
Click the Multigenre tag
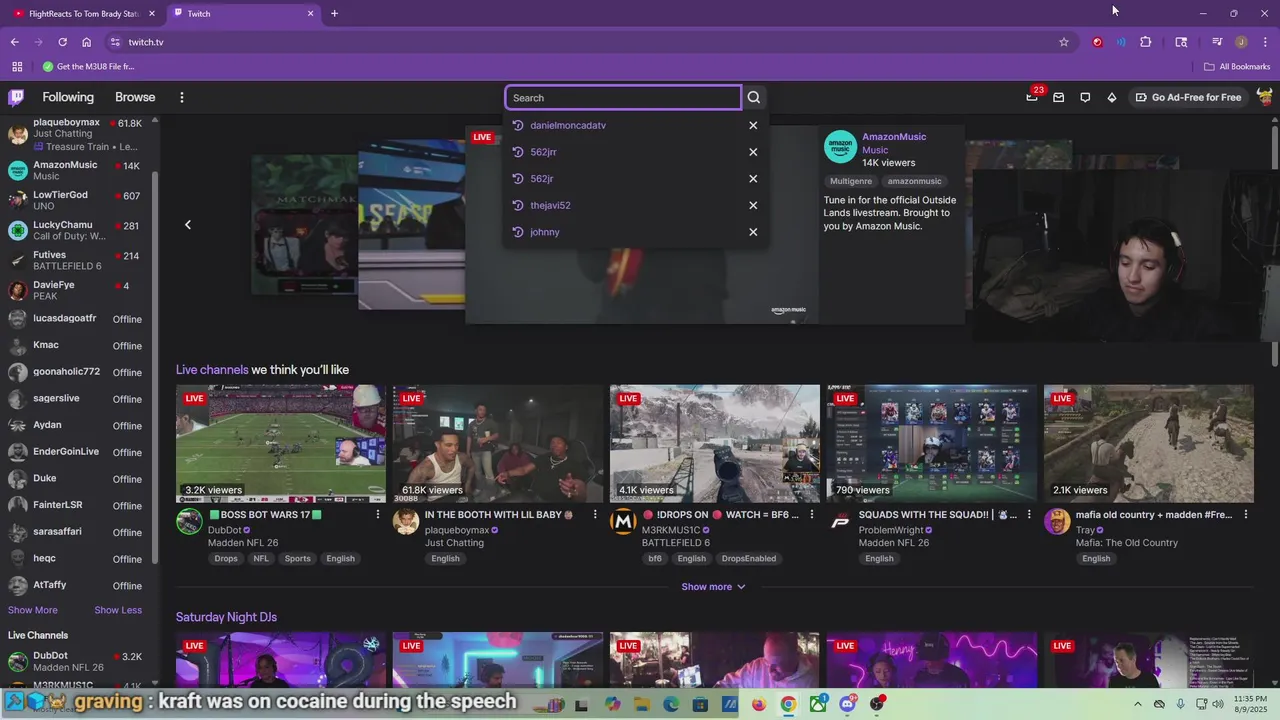tap(851, 181)
